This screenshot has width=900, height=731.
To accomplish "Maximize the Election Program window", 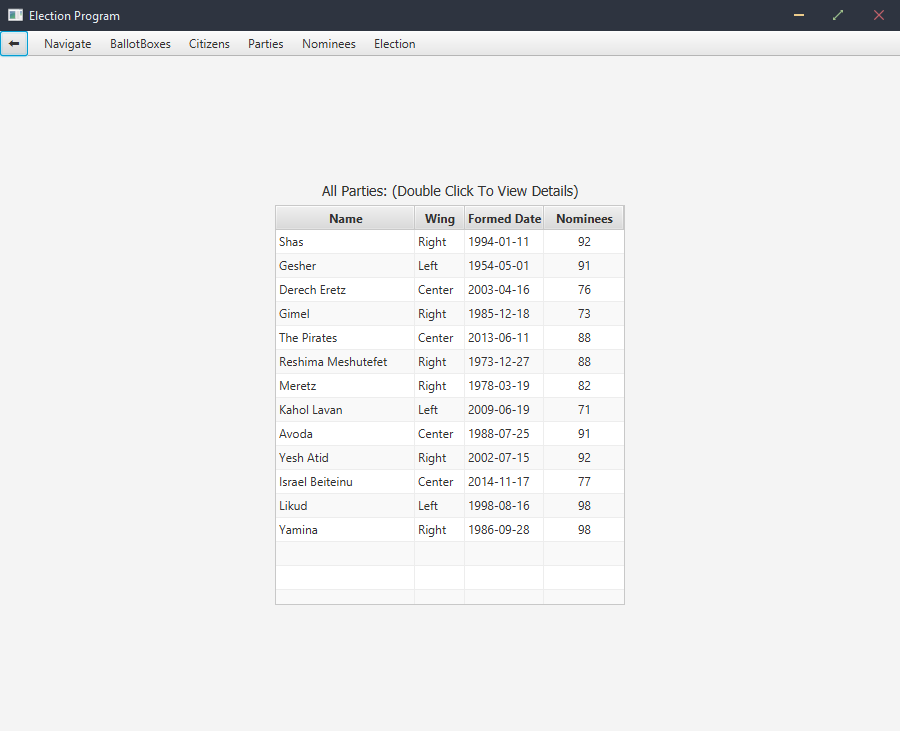I will [838, 15].
